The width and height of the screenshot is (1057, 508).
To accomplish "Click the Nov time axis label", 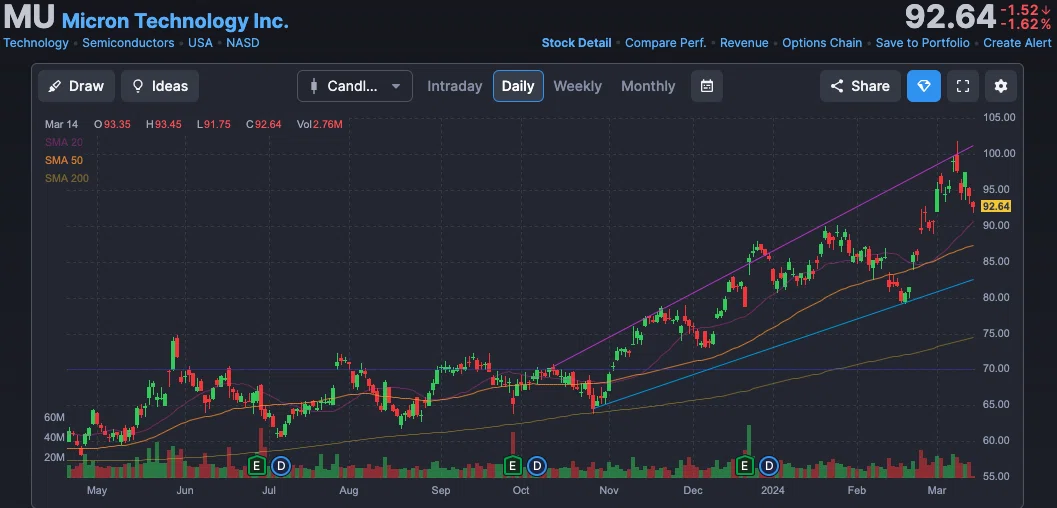I will click(609, 490).
